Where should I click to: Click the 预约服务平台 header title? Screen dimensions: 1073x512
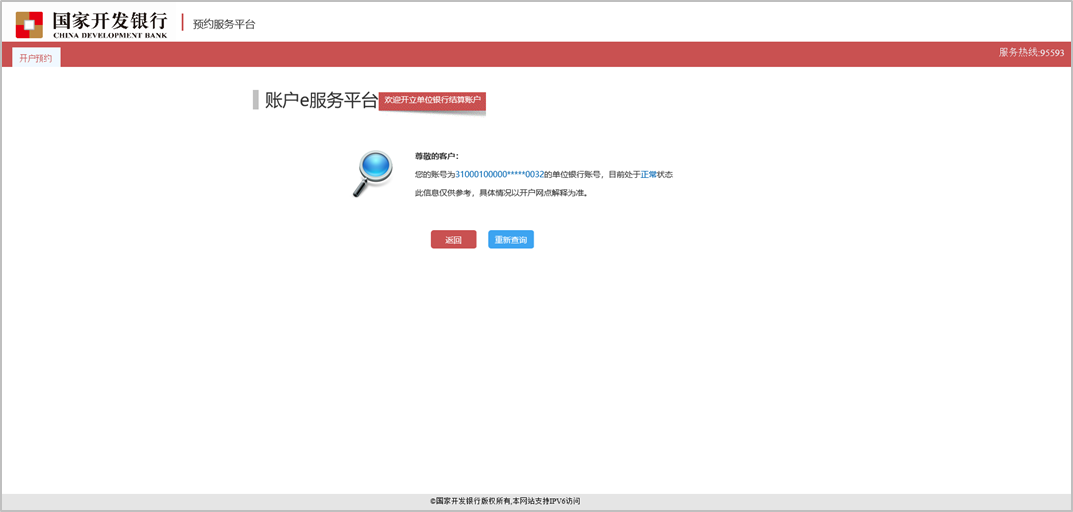224,24
